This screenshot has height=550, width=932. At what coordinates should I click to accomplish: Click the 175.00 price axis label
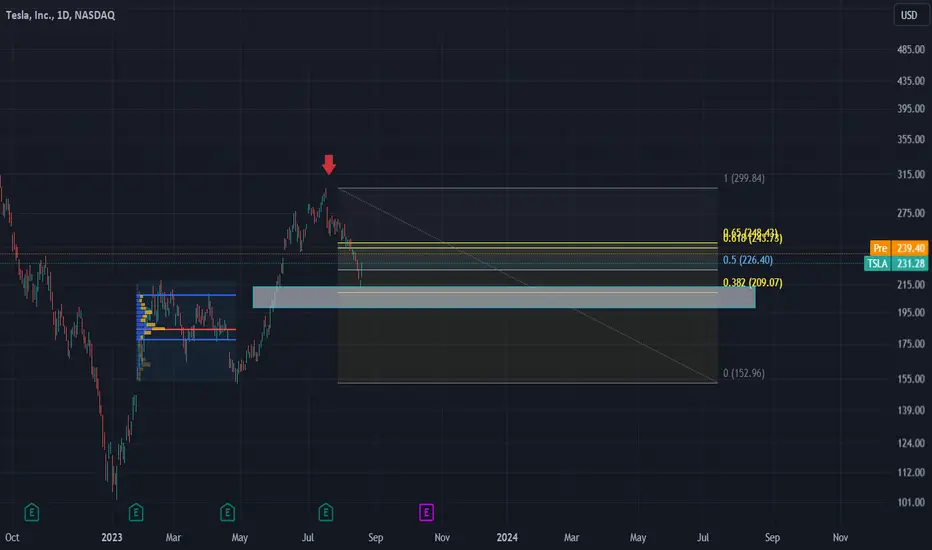911,344
